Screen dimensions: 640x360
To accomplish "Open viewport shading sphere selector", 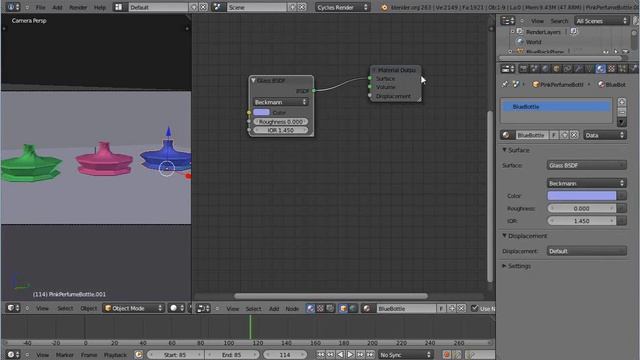I will pos(176,308).
